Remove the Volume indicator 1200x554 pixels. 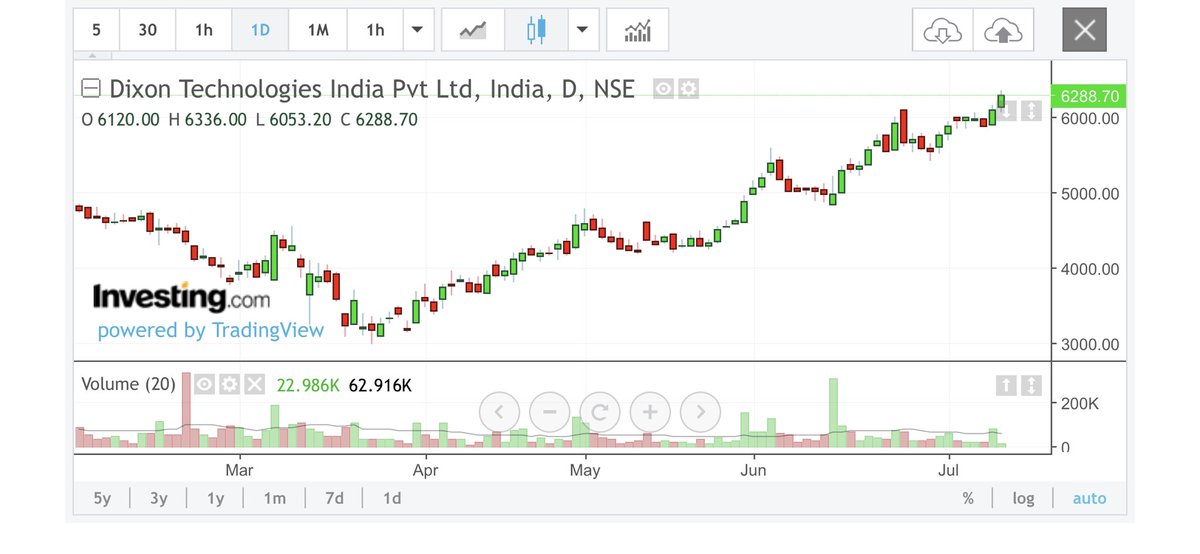coord(255,384)
